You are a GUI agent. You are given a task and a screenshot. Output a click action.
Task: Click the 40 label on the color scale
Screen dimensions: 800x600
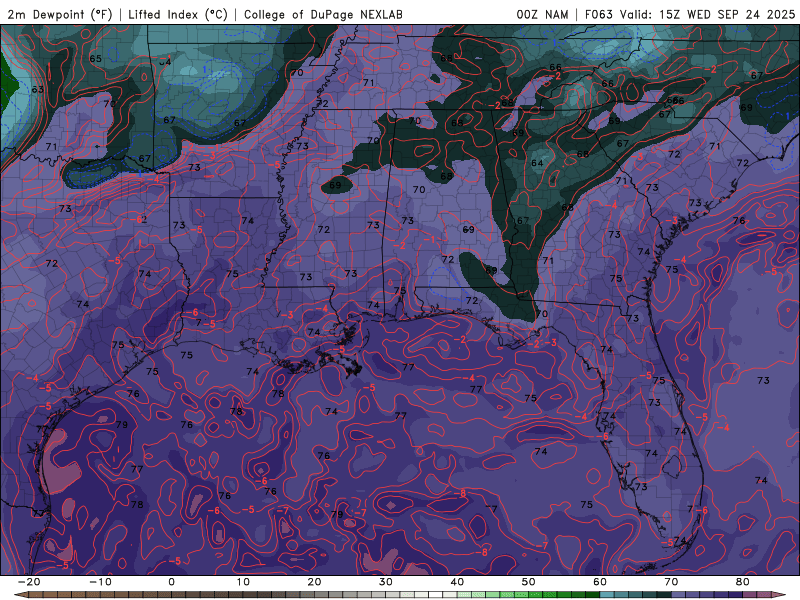(x=457, y=582)
